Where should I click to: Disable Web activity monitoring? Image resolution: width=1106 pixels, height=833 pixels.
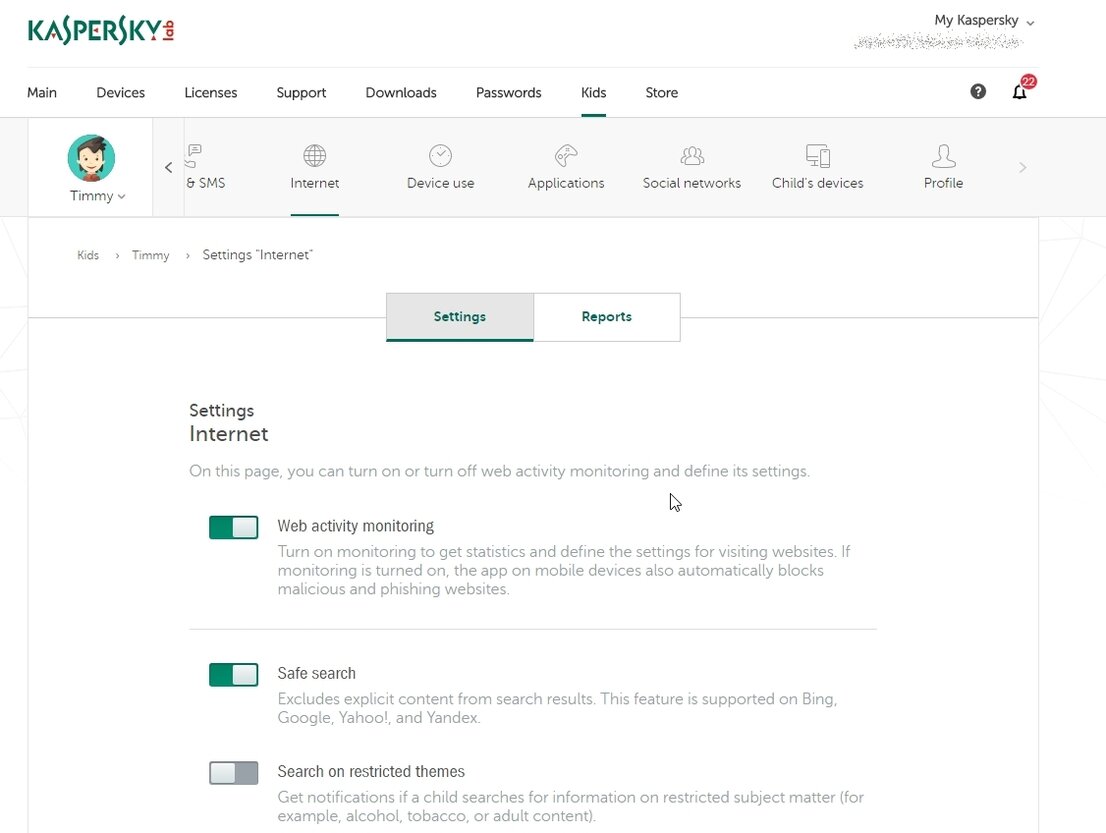tap(233, 526)
